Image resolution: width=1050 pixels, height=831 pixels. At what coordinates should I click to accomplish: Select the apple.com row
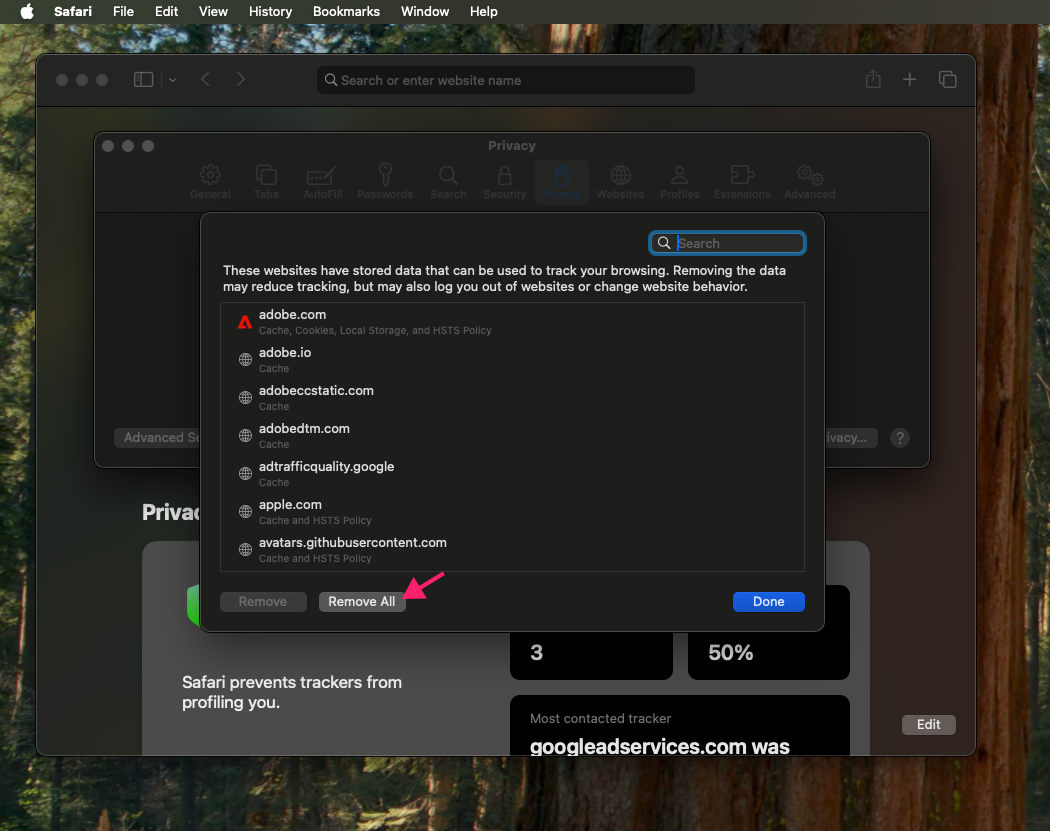(512, 512)
